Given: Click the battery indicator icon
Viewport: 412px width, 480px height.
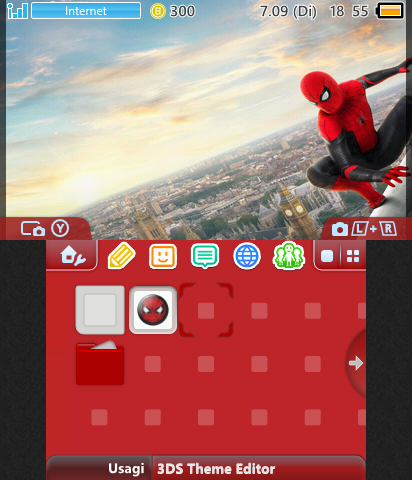Looking at the screenshot, I should point(390,11).
